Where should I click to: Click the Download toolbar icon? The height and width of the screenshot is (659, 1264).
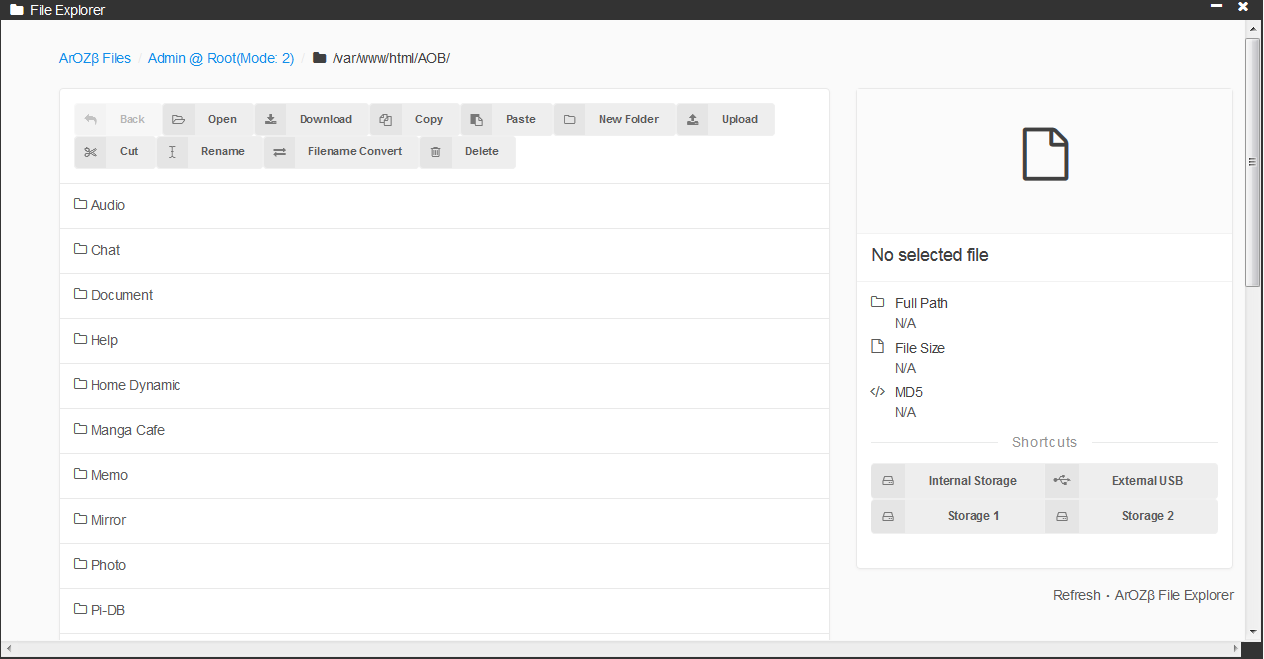pyautogui.click(x=271, y=120)
